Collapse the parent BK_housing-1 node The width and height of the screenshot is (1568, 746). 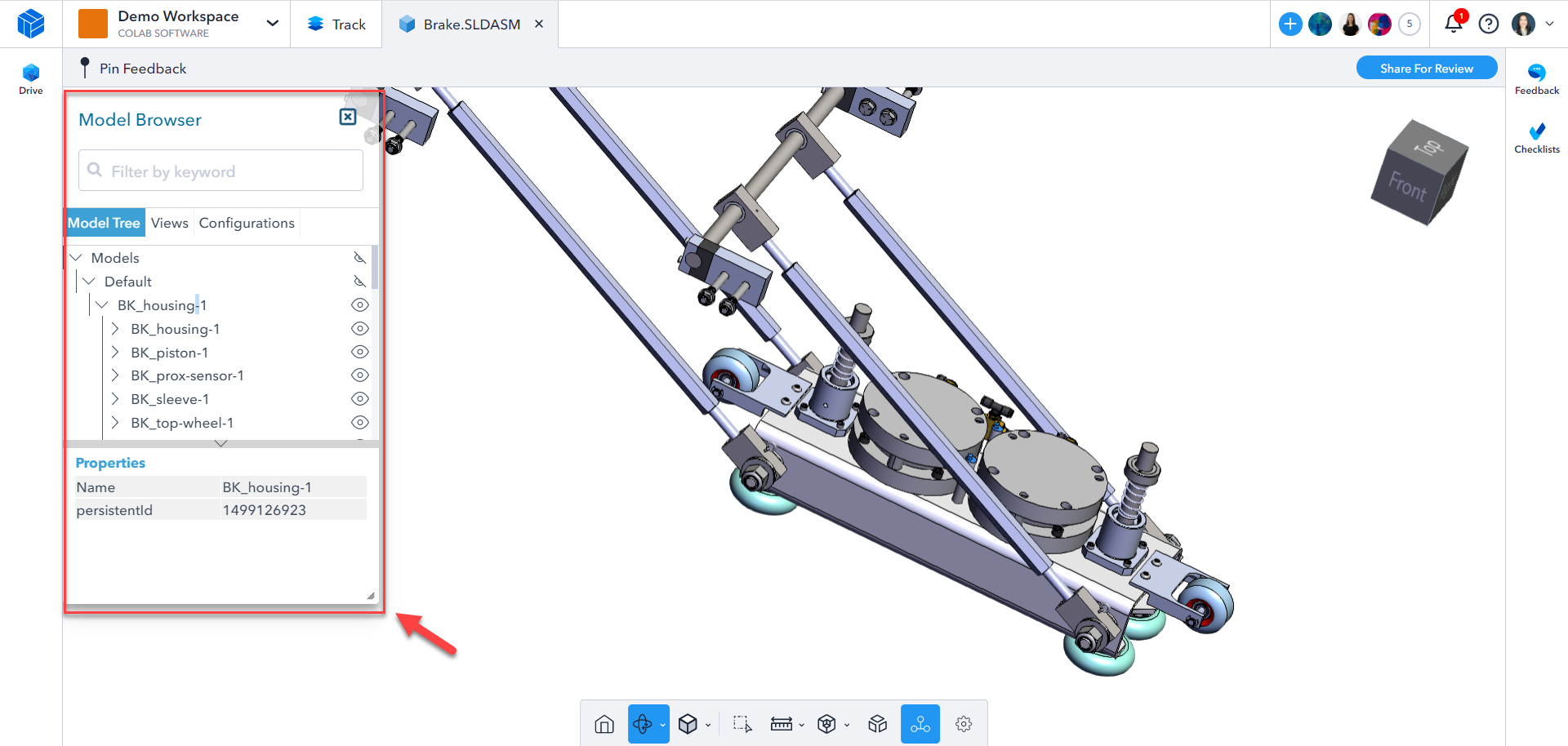click(102, 305)
